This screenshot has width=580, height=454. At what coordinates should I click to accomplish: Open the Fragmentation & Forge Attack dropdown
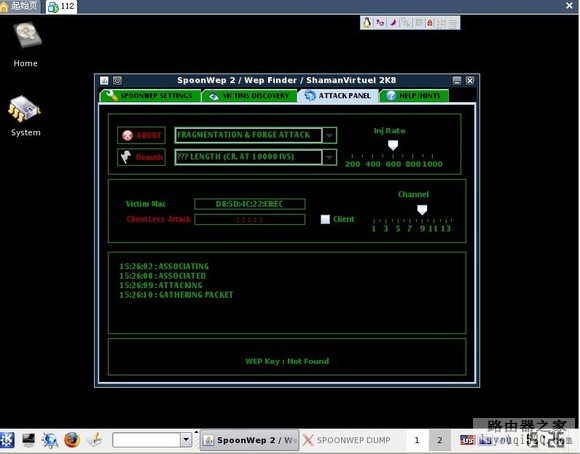click(x=329, y=135)
